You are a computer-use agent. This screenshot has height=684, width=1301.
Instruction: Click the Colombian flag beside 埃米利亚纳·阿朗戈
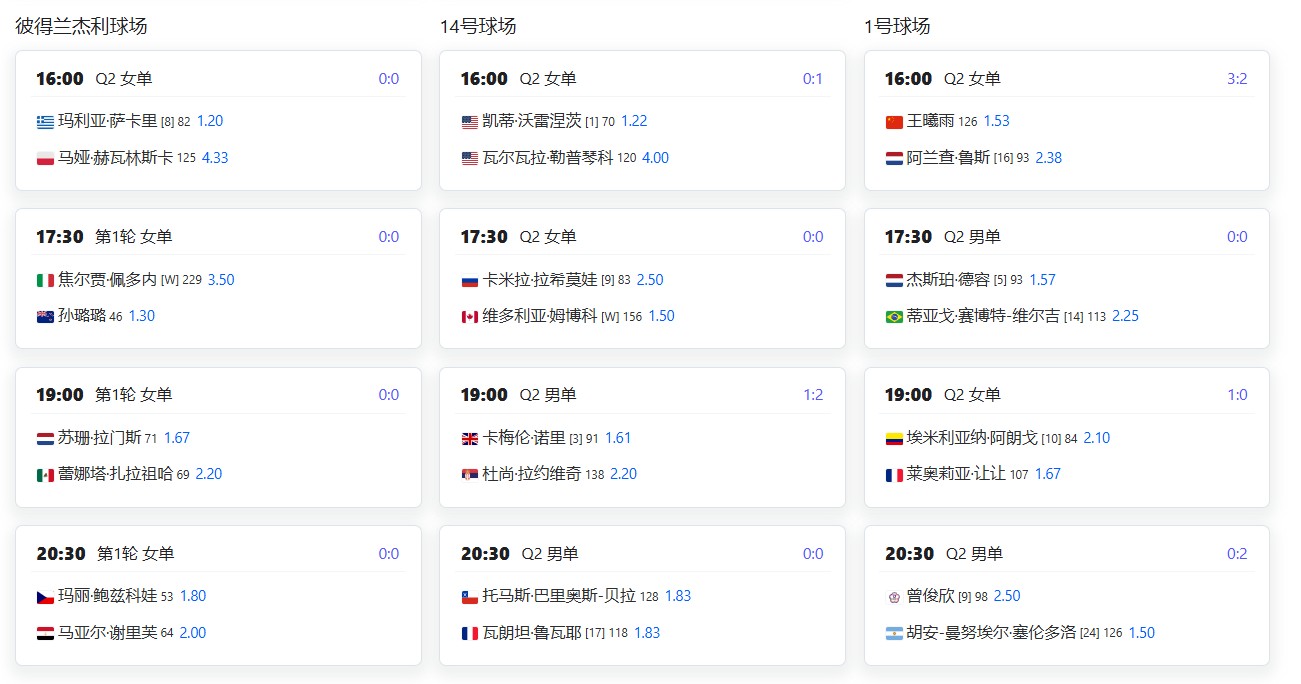pyautogui.click(x=894, y=439)
